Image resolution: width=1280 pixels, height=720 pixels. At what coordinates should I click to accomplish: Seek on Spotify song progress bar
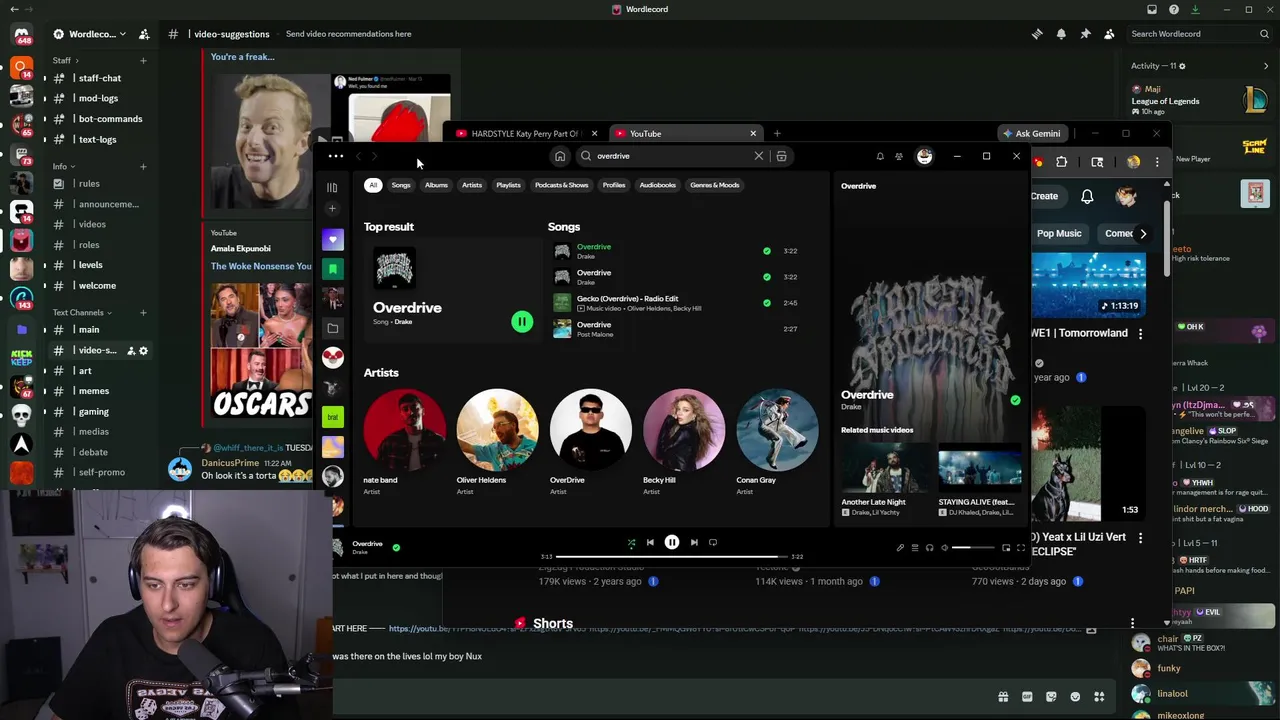point(671,556)
